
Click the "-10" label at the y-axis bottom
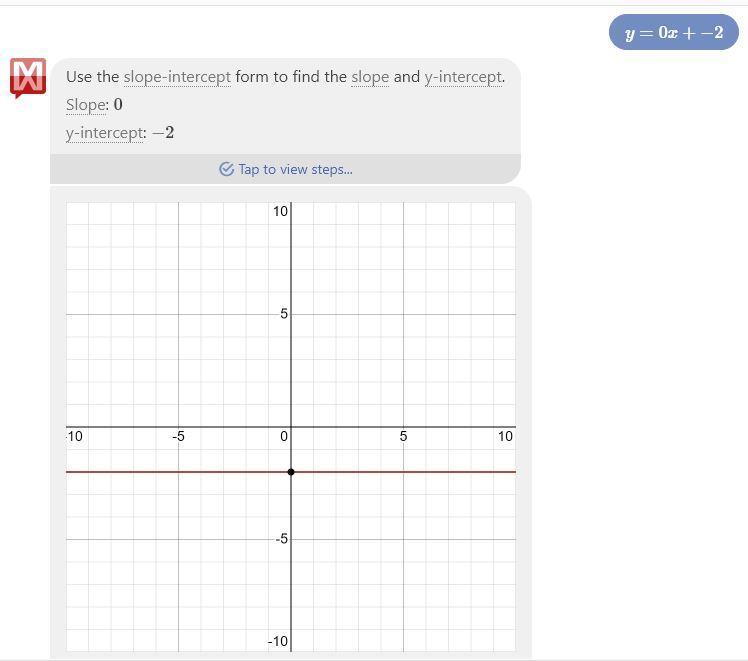(278, 642)
